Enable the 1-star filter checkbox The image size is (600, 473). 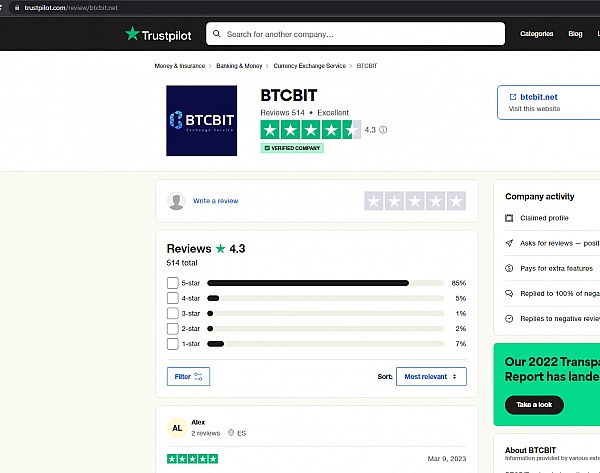point(173,344)
